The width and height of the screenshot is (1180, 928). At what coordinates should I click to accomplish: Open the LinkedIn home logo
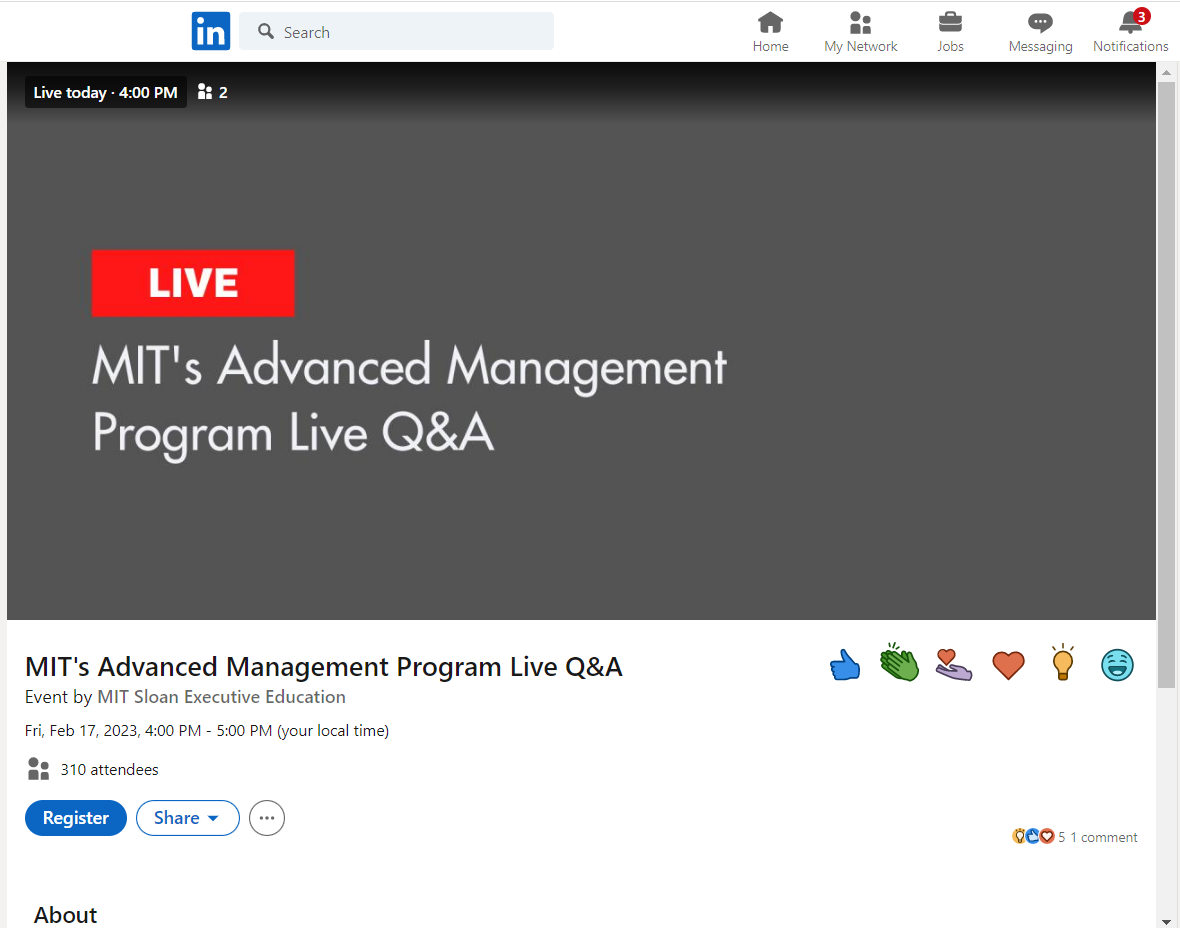point(211,32)
